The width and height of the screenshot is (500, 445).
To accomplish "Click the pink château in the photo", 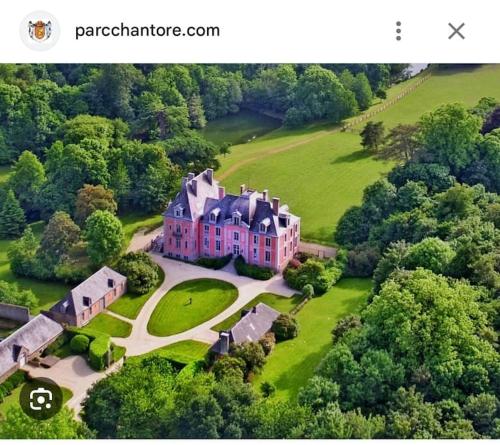I will 231,222.
